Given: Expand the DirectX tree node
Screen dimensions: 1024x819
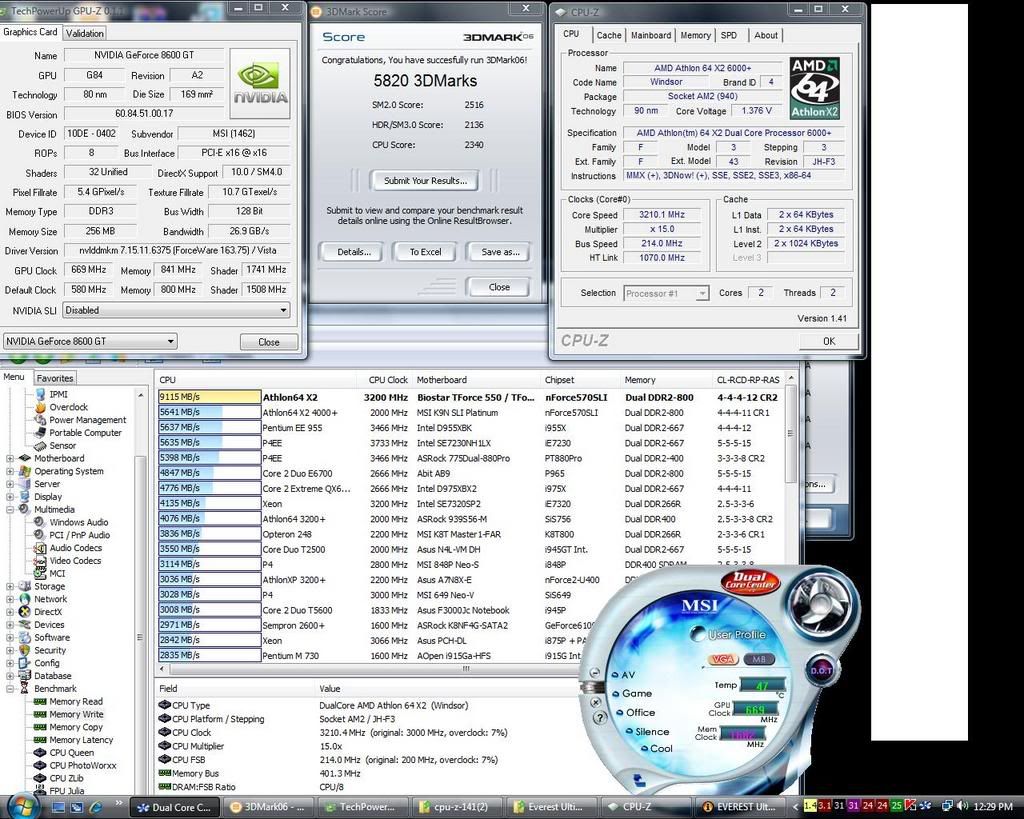Looking at the screenshot, I should pyautogui.click(x=10, y=612).
